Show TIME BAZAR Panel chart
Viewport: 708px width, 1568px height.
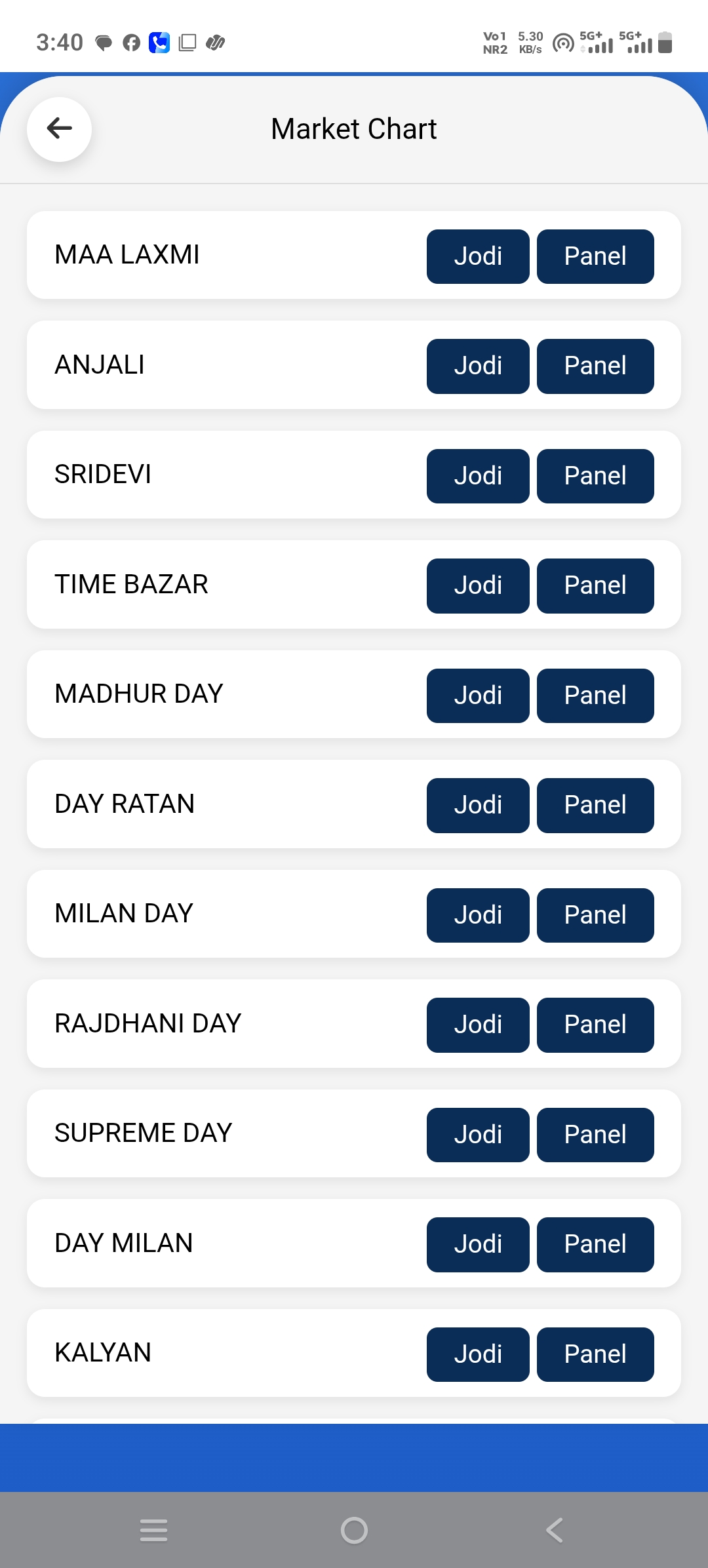[595, 585]
